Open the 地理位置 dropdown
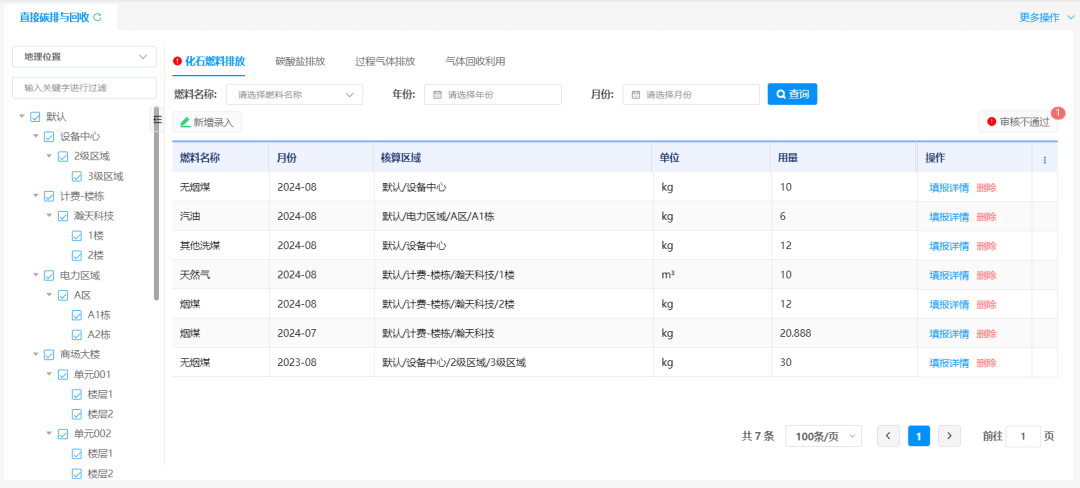 point(84,57)
